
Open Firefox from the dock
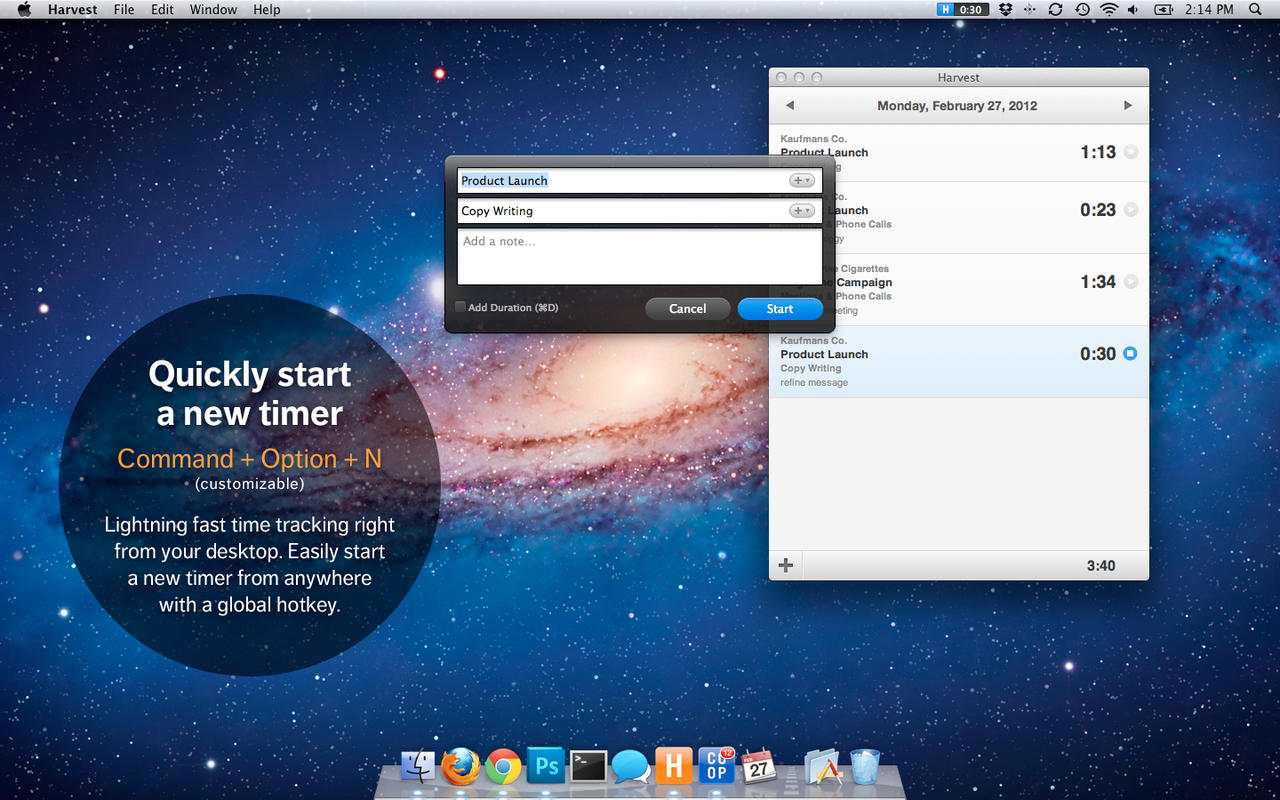coord(460,767)
